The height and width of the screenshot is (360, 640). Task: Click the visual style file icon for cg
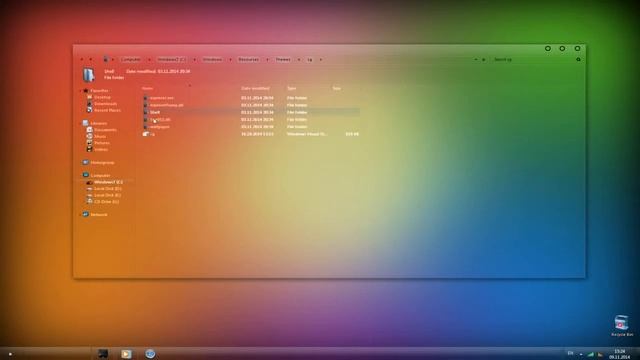point(146,134)
